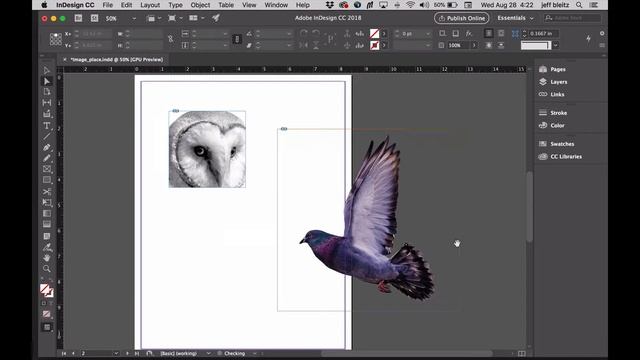Toggle the screen mode button in toolbox
The height and width of the screenshot is (360, 640).
point(47,327)
